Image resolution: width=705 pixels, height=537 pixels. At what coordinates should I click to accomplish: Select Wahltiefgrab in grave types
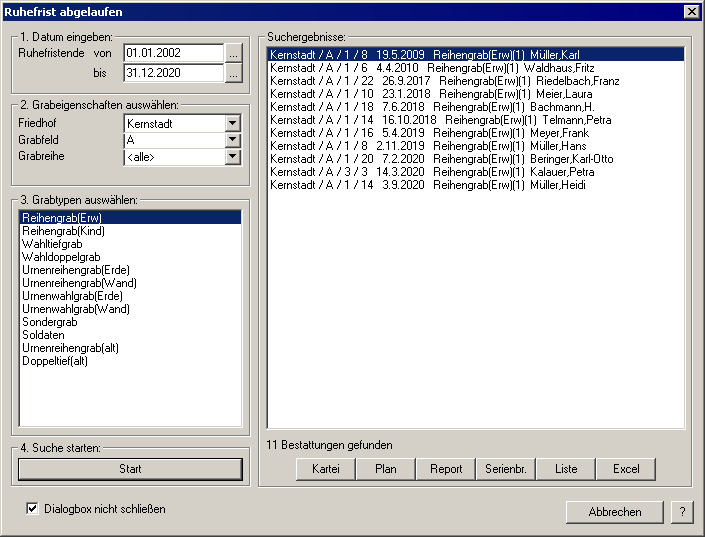point(130,244)
